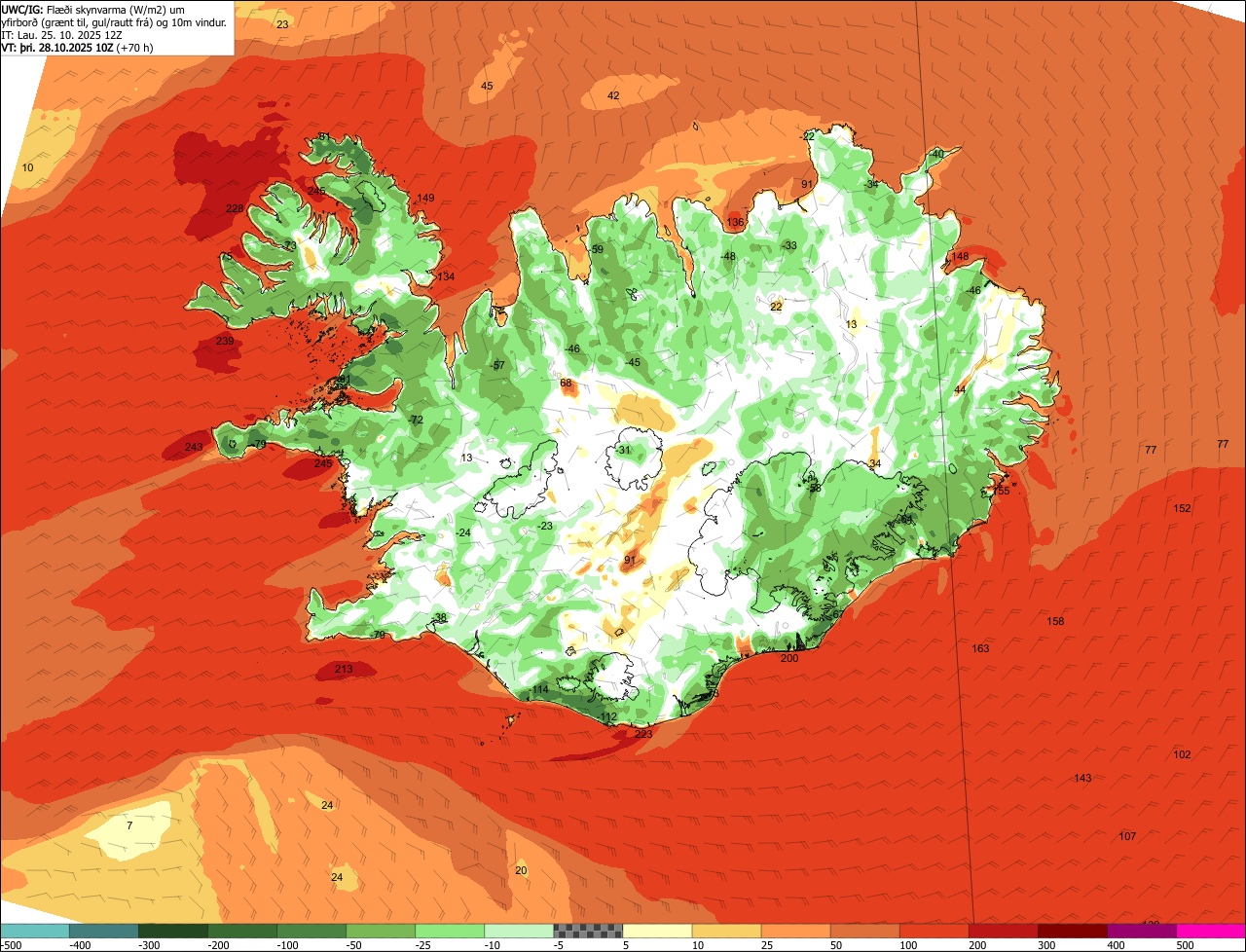Click the '45' value north of Iceland
1246x952 pixels.
point(487,86)
